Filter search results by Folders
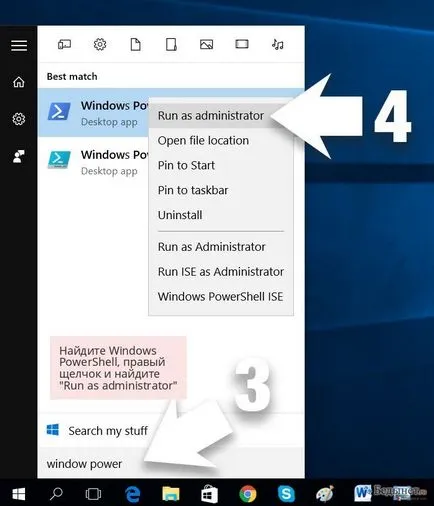The image size is (434, 506). click(x=171, y=44)
